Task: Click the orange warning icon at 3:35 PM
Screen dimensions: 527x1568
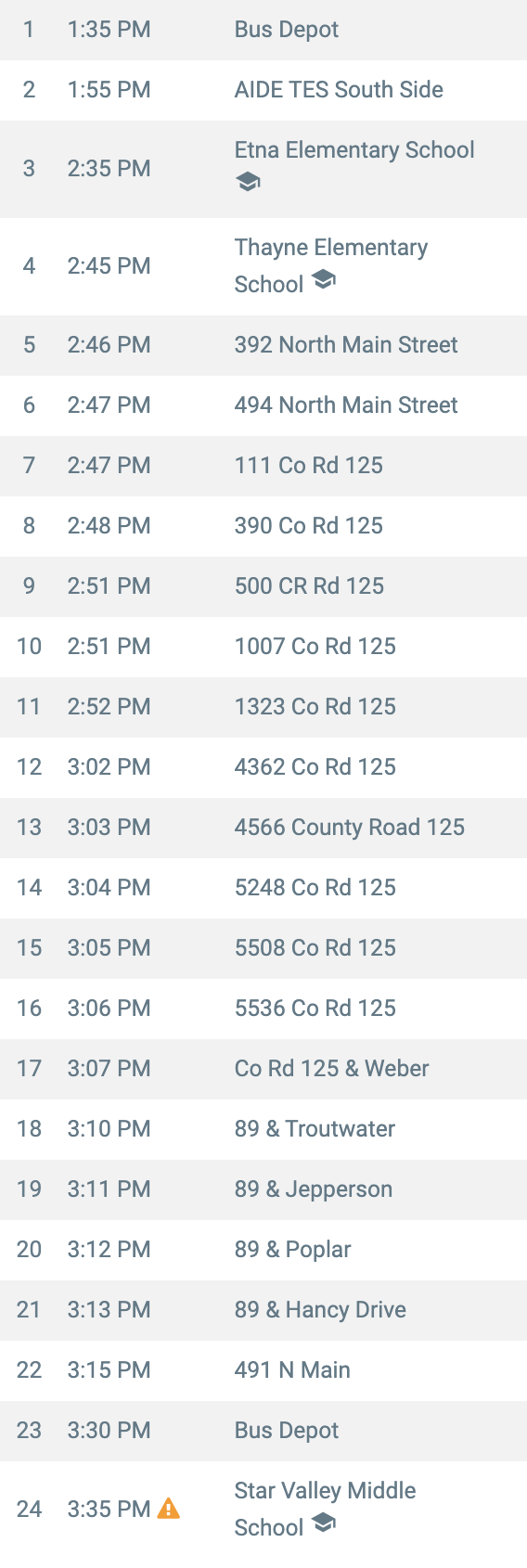Action: (168, 1509)
